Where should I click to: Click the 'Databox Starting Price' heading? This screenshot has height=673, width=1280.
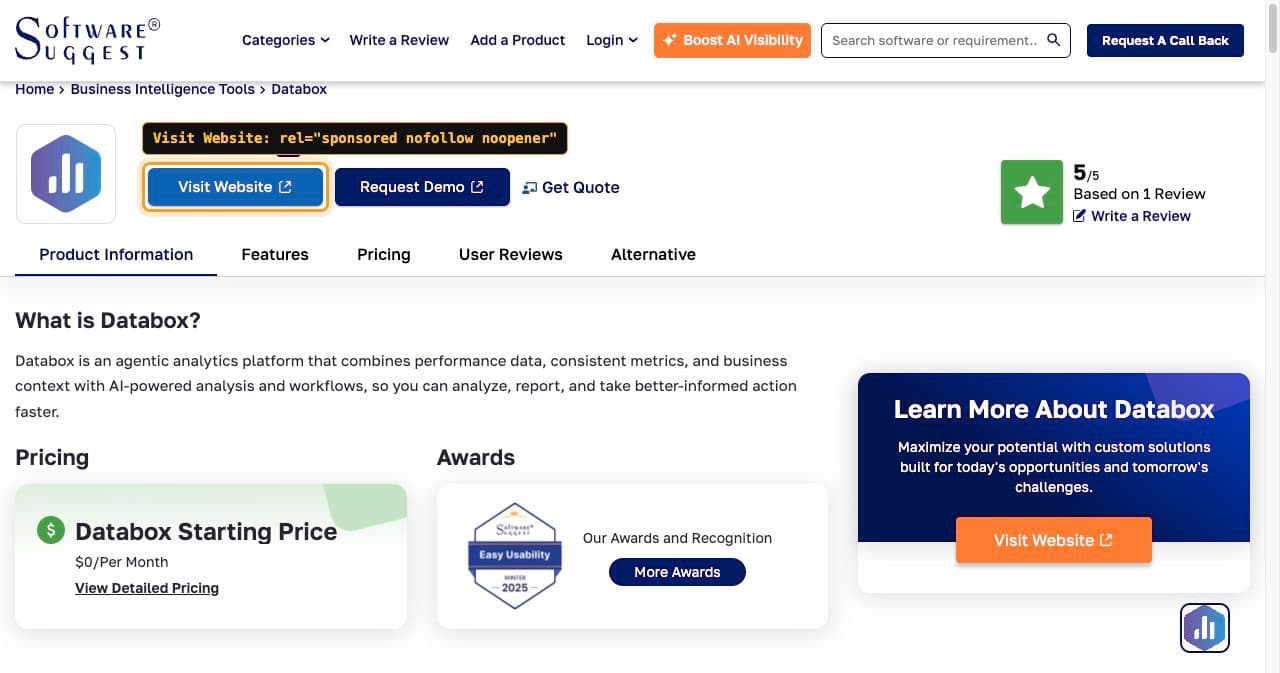pyautogui.click(x=206, y=531)
